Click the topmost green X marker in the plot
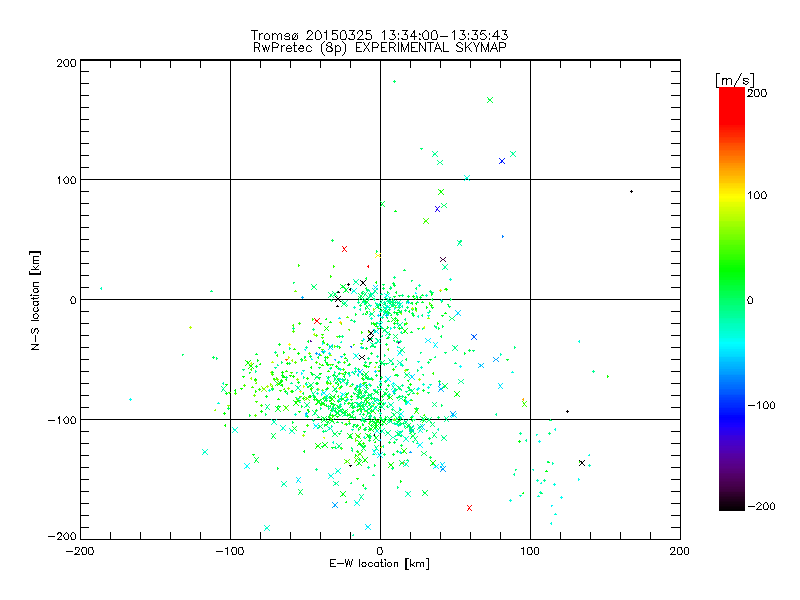The image size is (800, 600). 490,100
